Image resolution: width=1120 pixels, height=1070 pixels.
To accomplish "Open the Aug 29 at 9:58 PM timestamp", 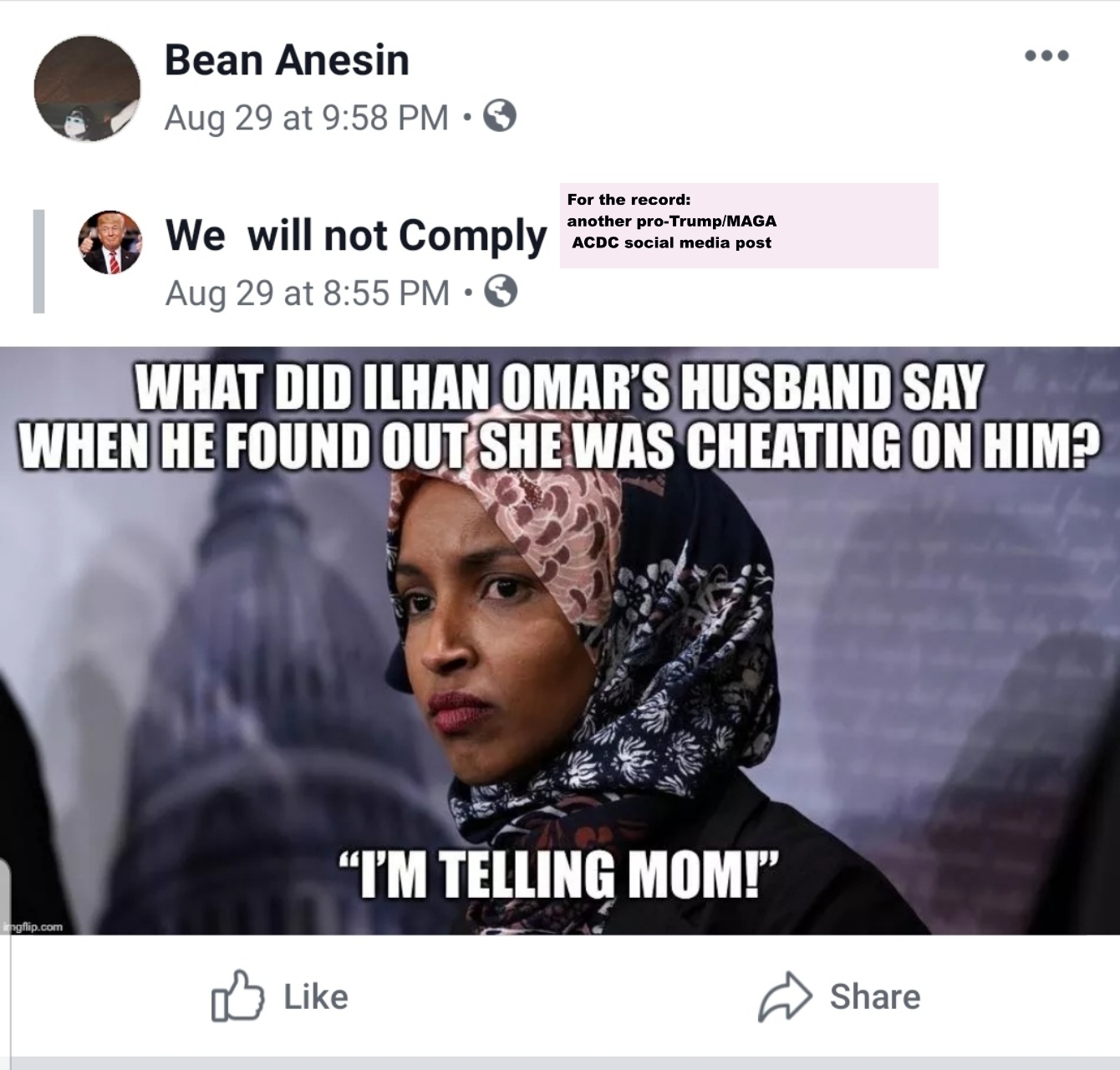I will pos(306,117).
